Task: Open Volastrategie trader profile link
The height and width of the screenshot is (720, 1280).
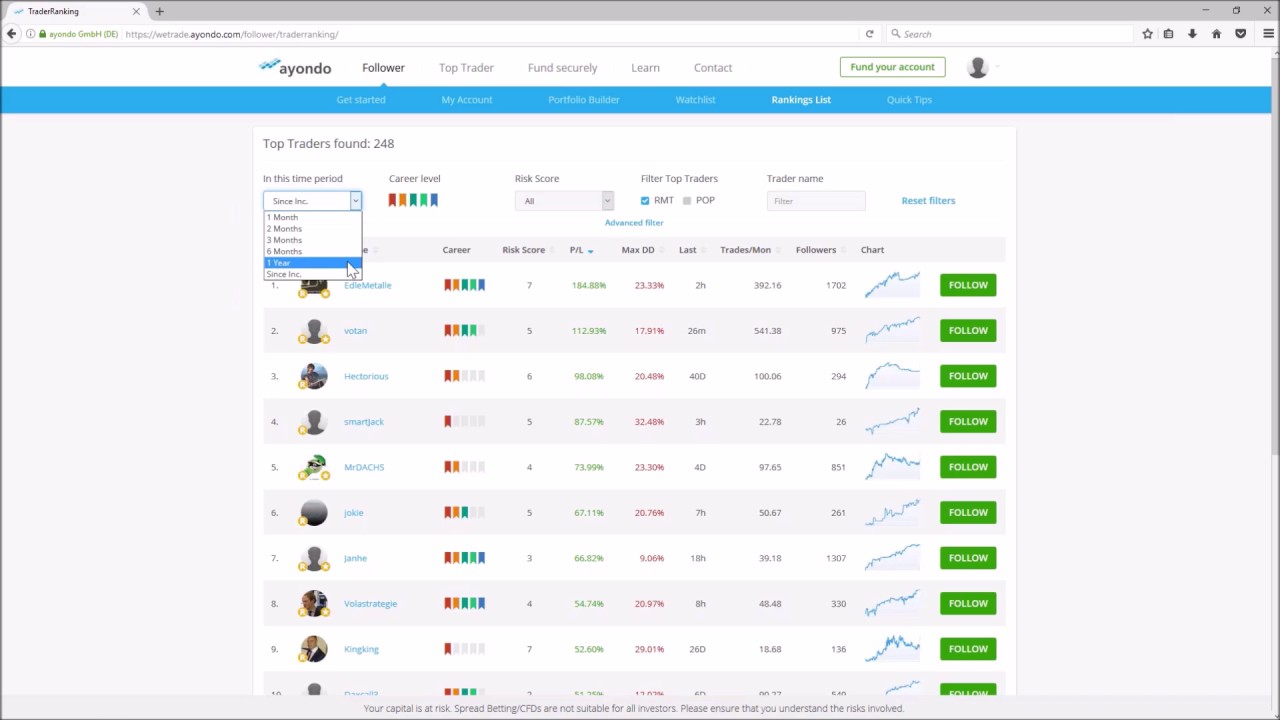Action: 370,604
